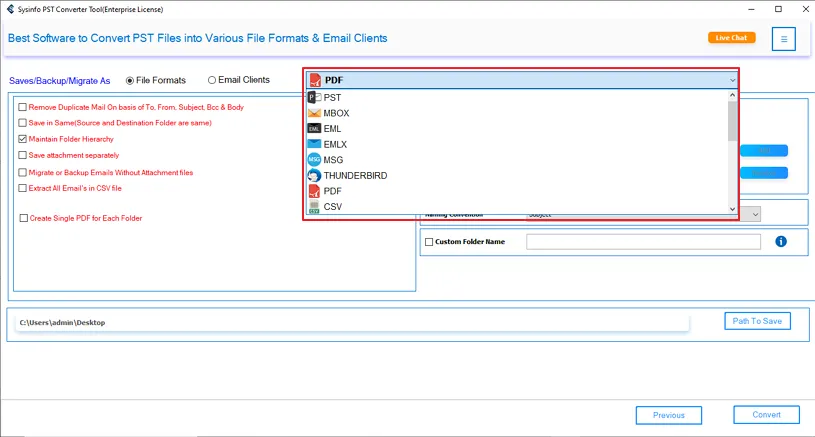
Task: Choose EML from format list
Action: pos(517,128)
